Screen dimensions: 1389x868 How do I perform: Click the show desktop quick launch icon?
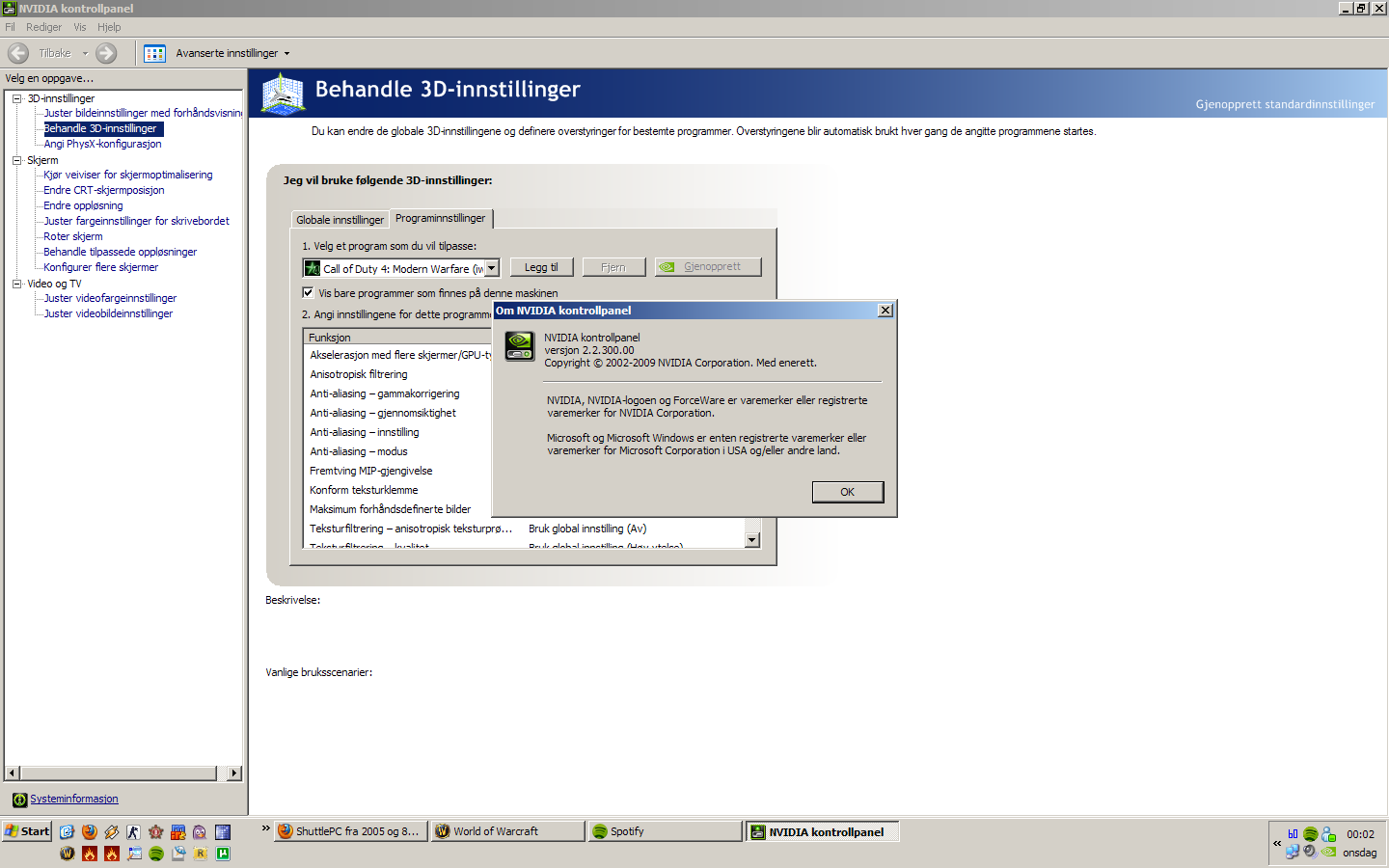(x=67, y=831)
